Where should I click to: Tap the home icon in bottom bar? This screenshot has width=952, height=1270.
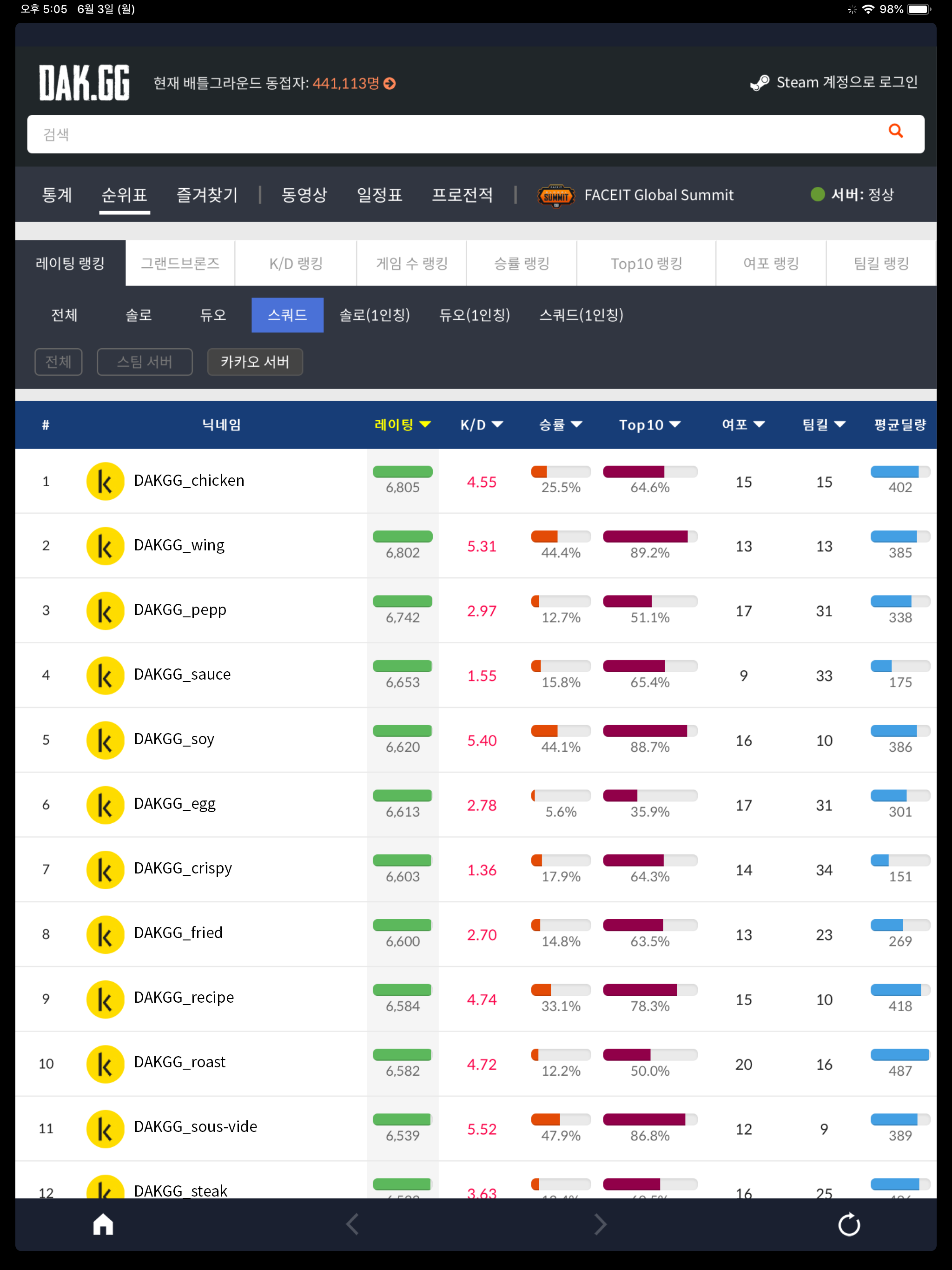click(103, 1224)
